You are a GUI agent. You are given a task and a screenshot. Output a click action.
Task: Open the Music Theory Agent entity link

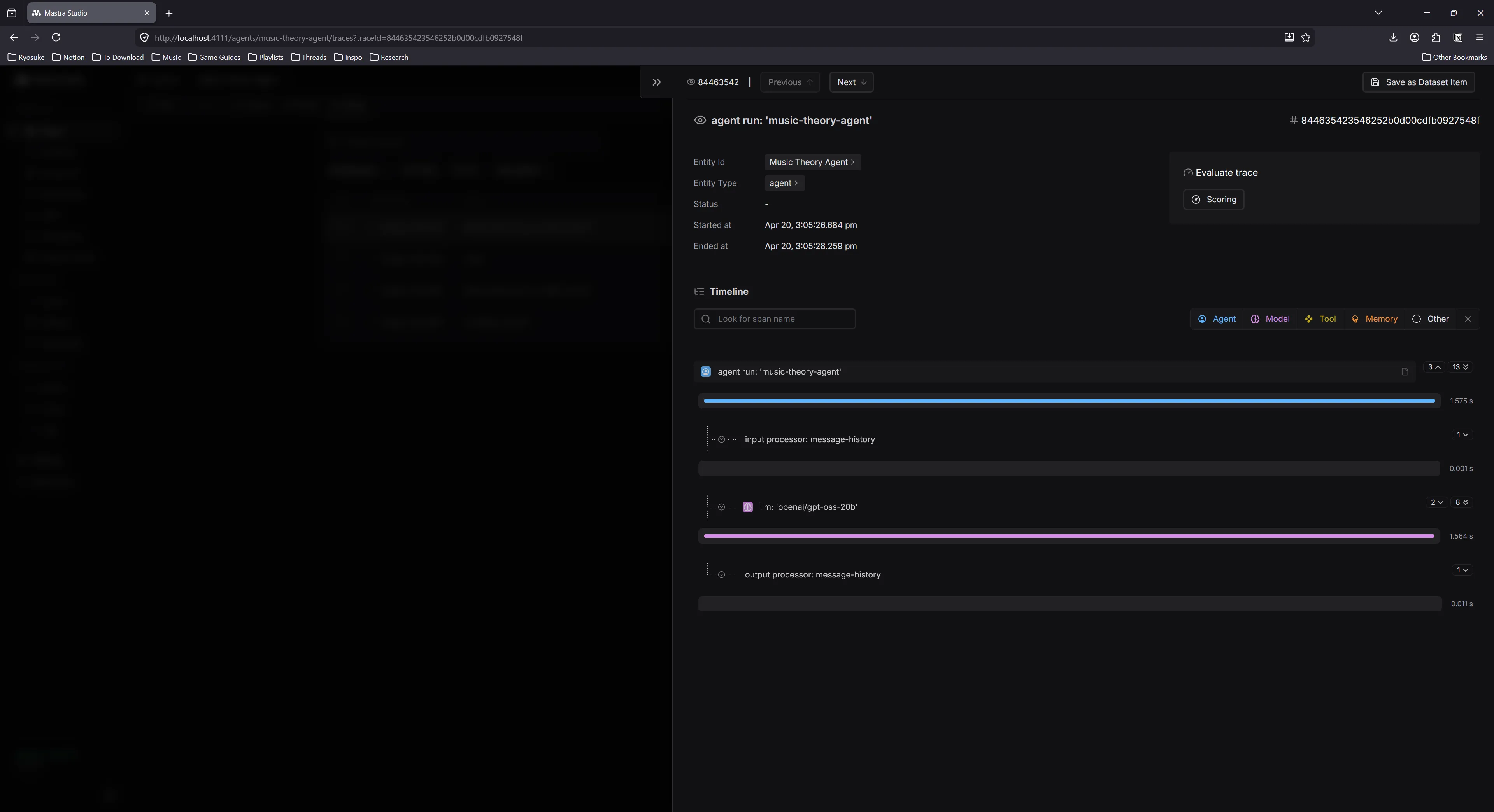pyautogui.click(x=811, y=162)
